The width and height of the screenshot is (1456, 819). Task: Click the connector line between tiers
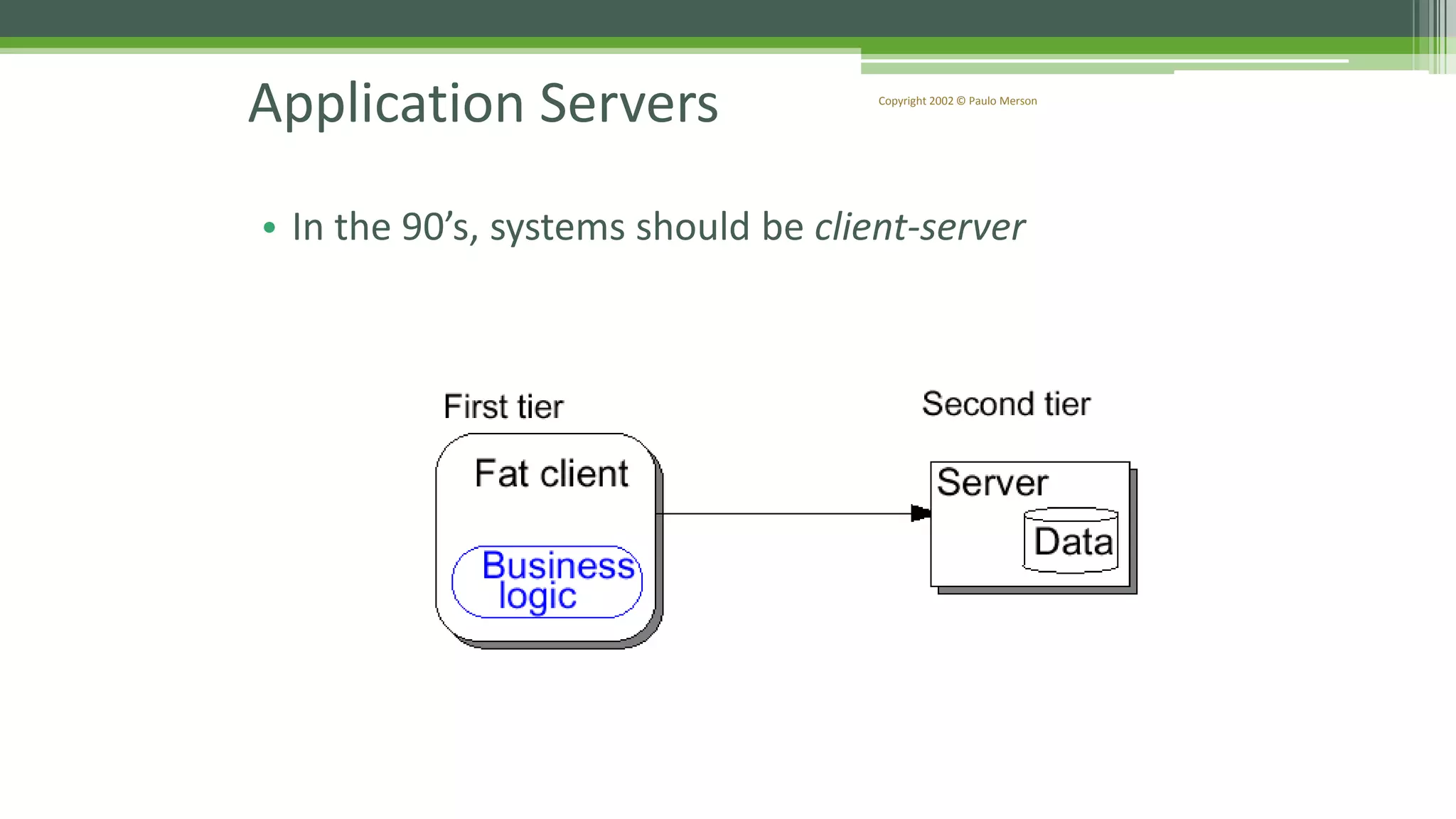[782, 513]
